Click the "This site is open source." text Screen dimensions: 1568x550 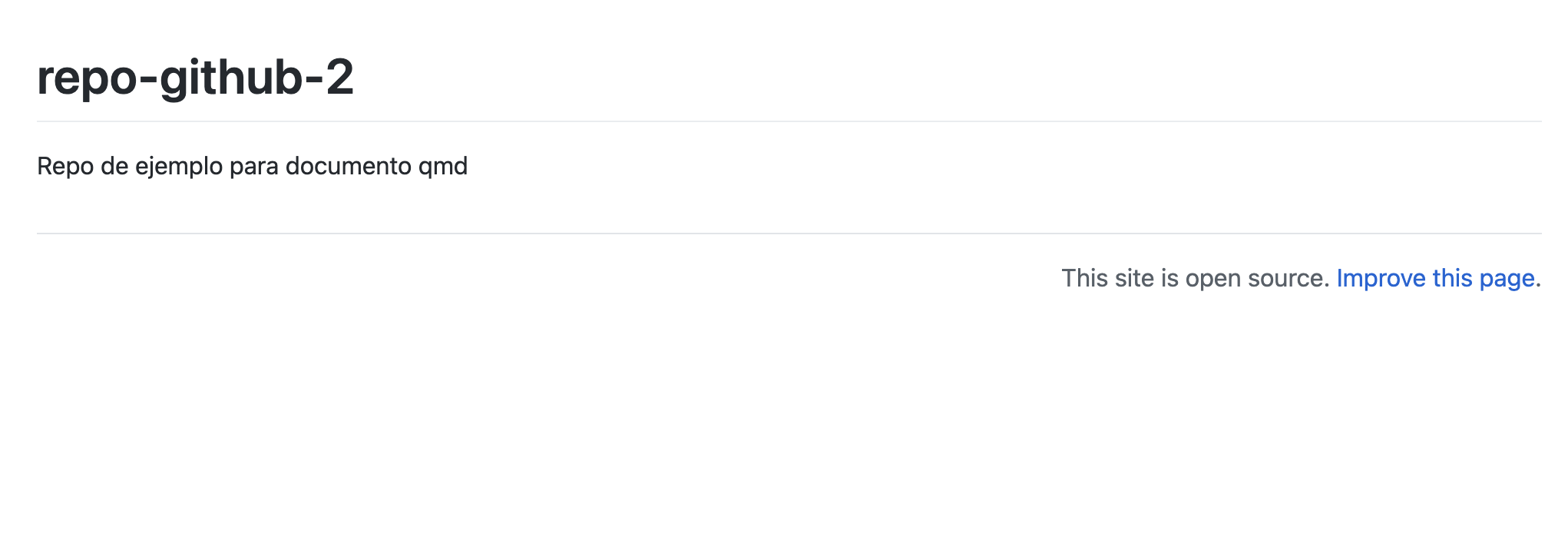click(1195, 278)
